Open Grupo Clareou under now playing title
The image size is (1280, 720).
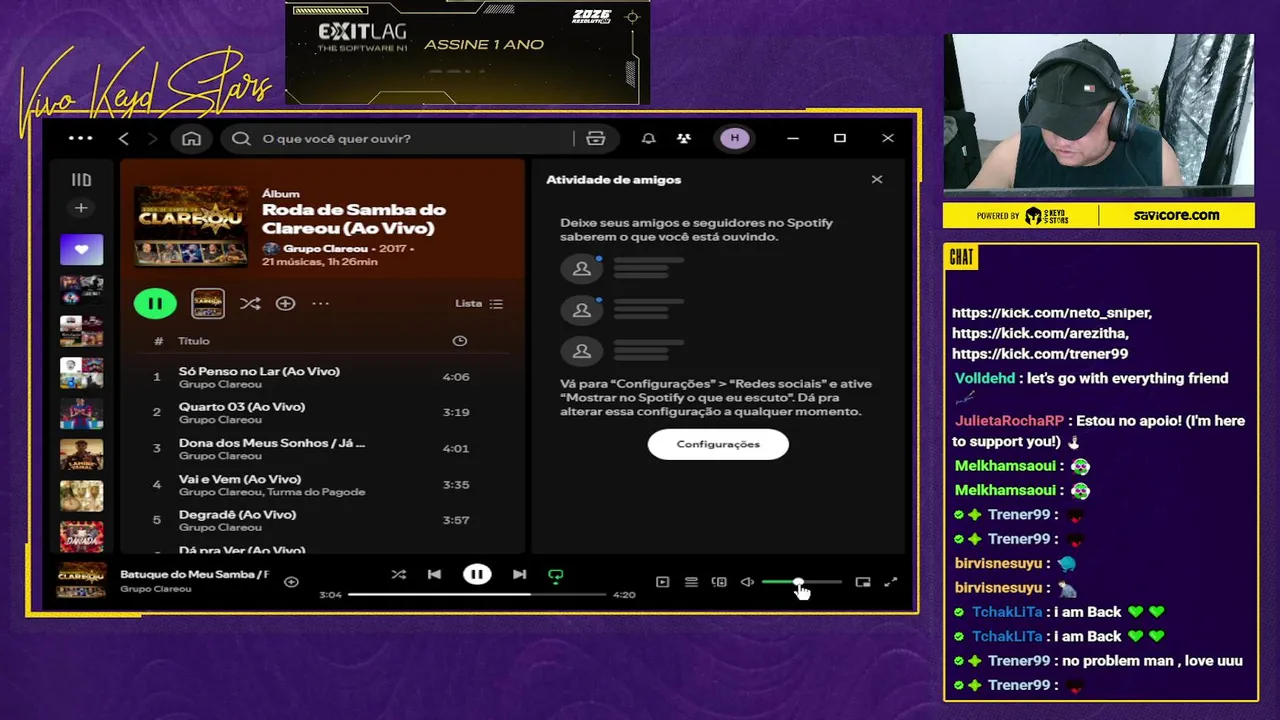(x=155, y=589)
